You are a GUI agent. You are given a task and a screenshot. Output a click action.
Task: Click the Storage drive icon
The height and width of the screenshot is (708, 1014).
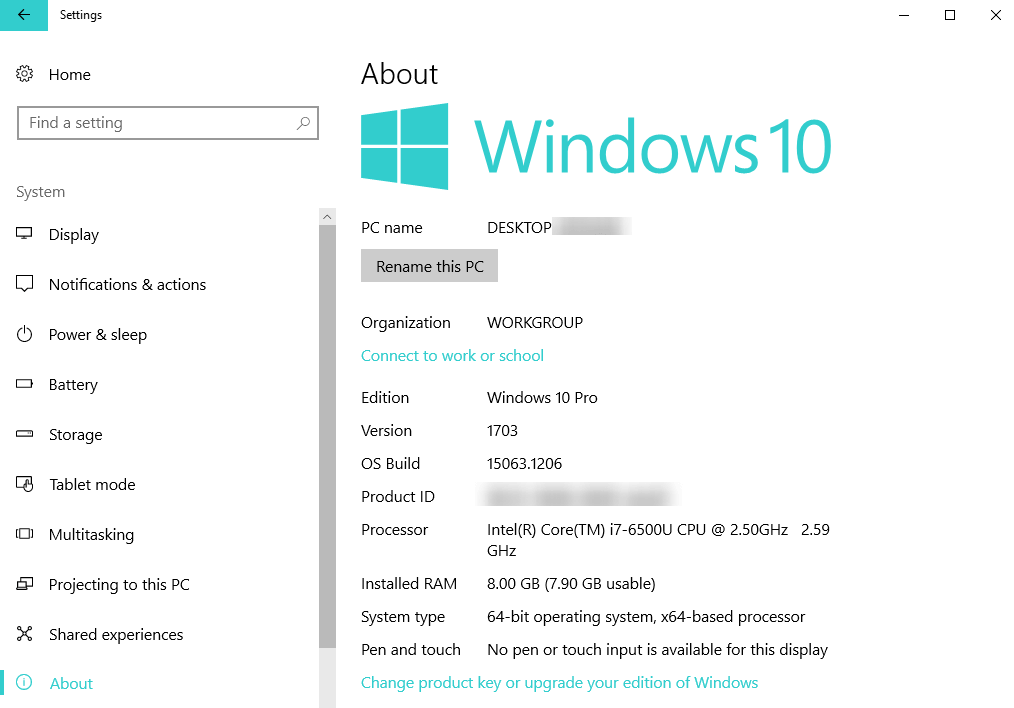click(x=24, y=434)
